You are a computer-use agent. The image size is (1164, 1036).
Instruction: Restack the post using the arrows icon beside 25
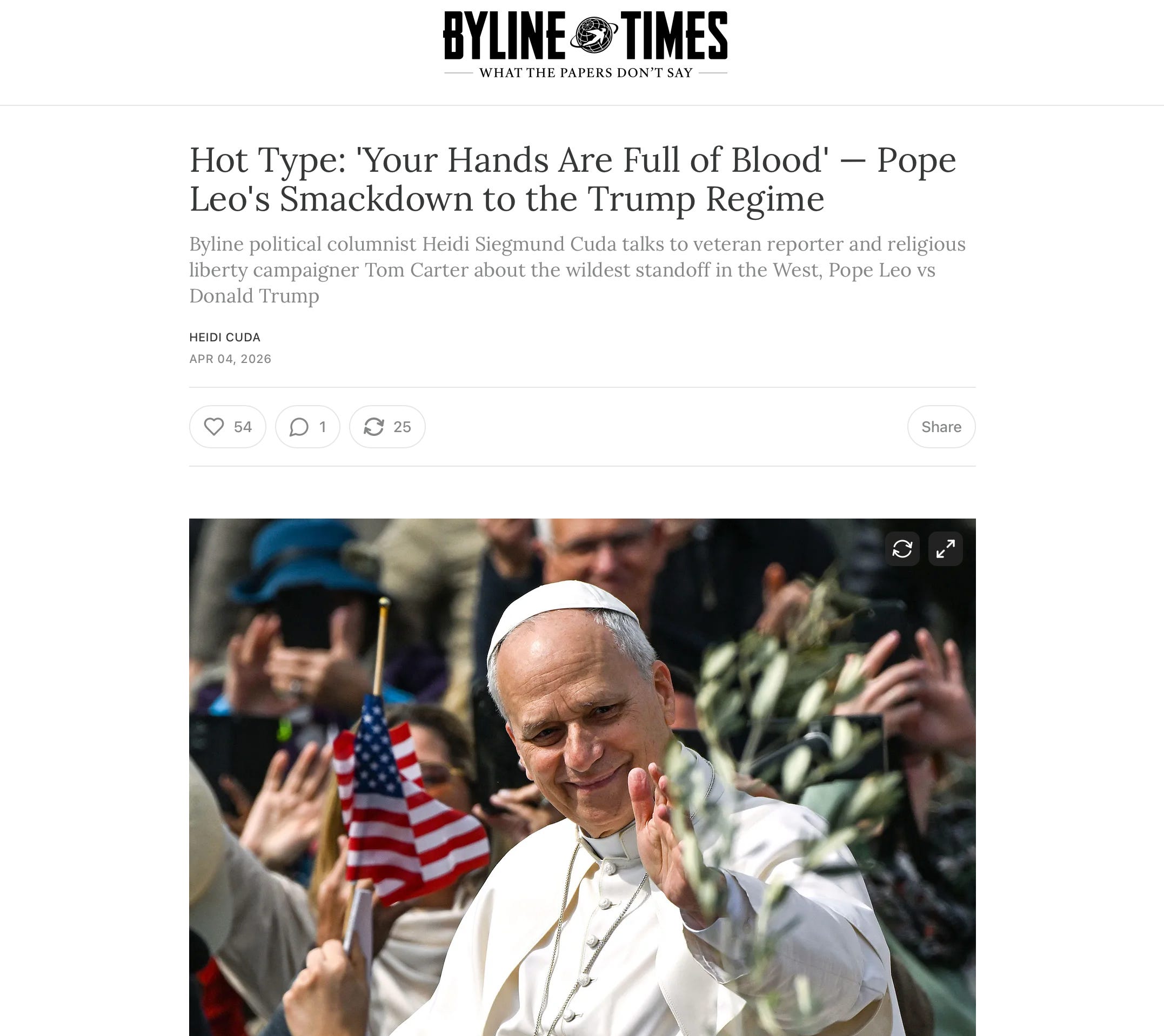(373, 426)
